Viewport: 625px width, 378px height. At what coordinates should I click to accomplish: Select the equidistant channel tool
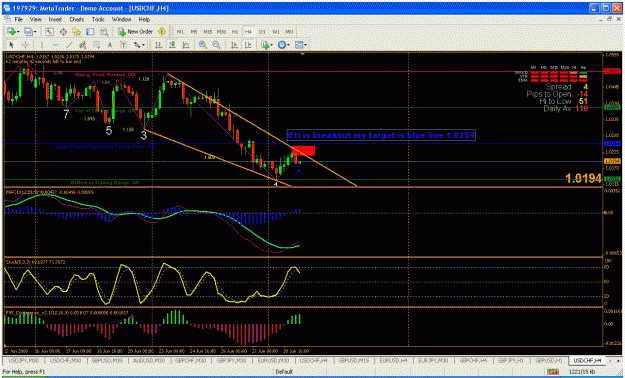tap(83, 45)
